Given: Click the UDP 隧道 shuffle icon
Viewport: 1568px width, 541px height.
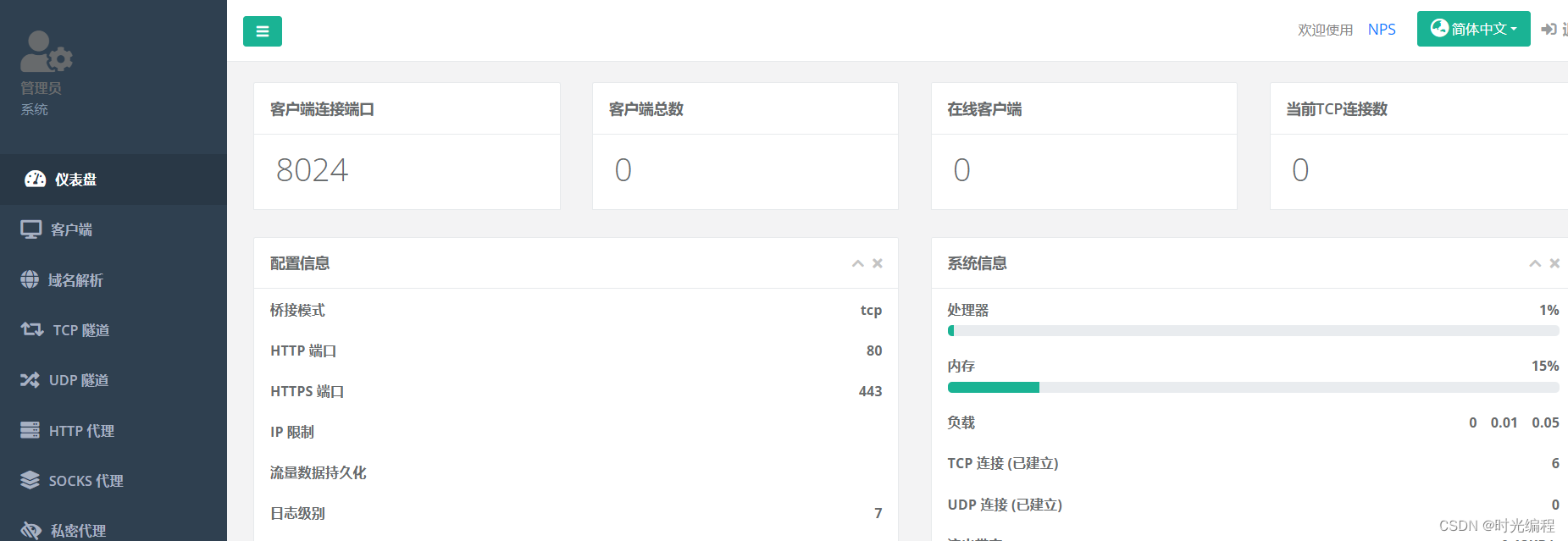Looking at the screenshot, I should 30,380.
